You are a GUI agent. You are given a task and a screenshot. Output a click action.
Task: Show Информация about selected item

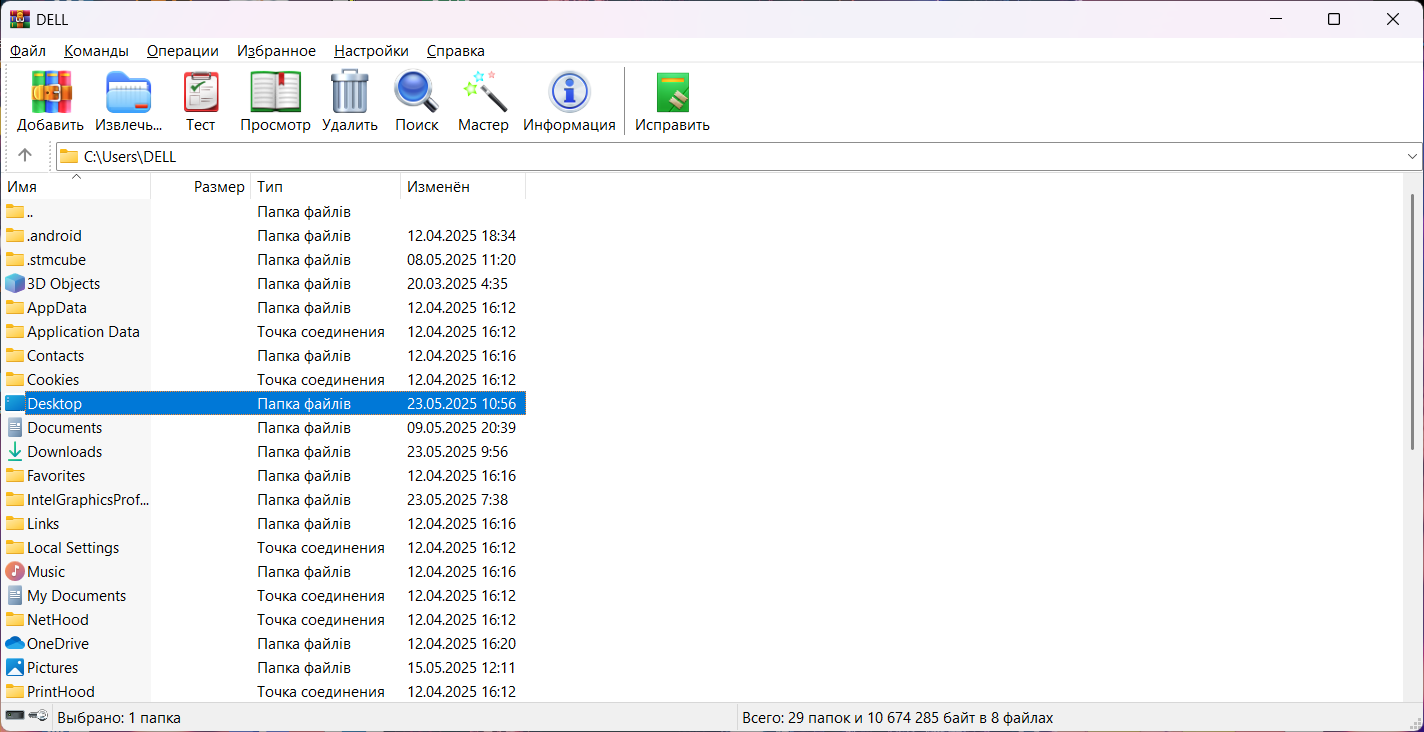[x=570, y=92]
